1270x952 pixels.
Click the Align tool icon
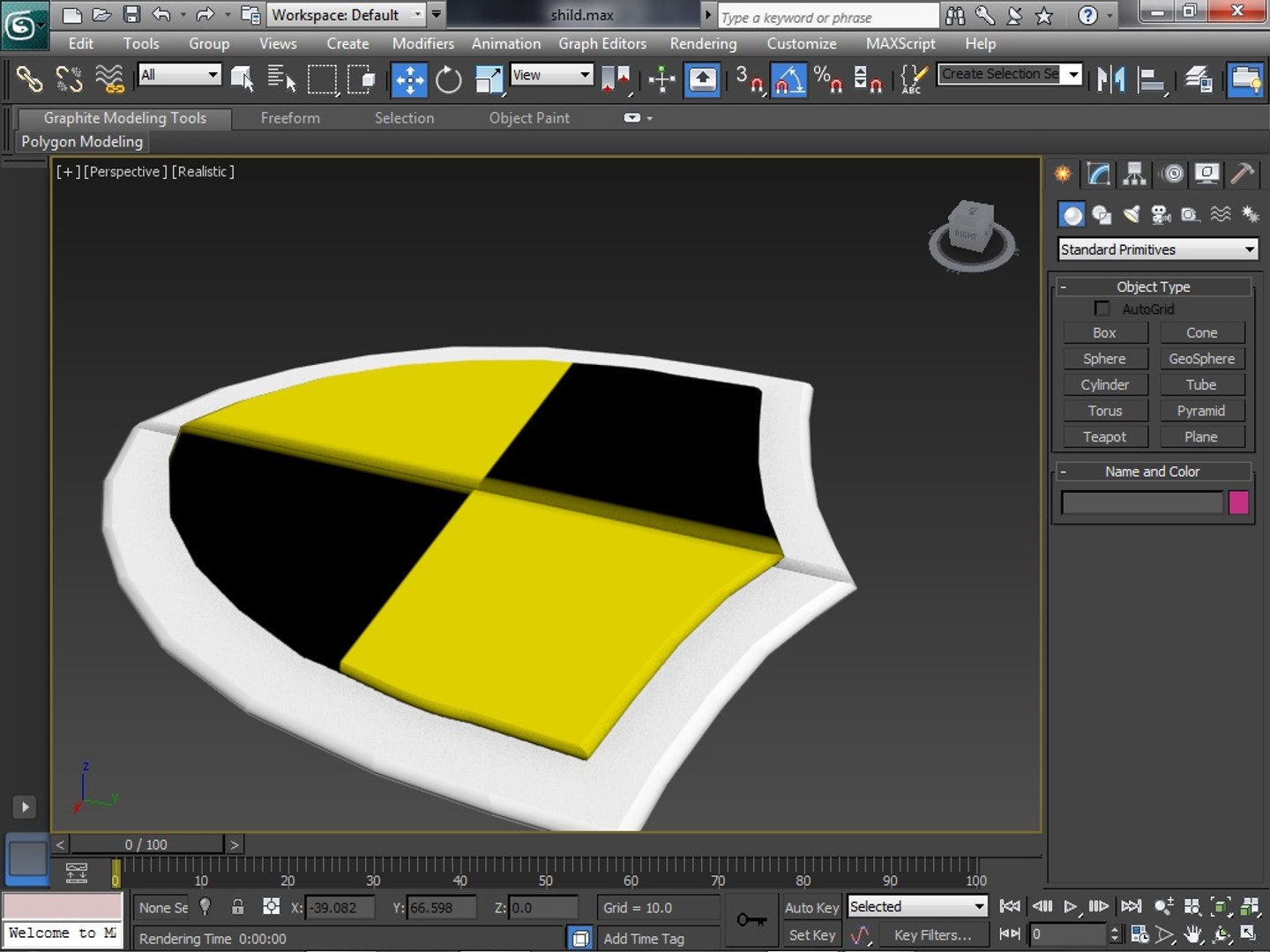coord(1151,80)
